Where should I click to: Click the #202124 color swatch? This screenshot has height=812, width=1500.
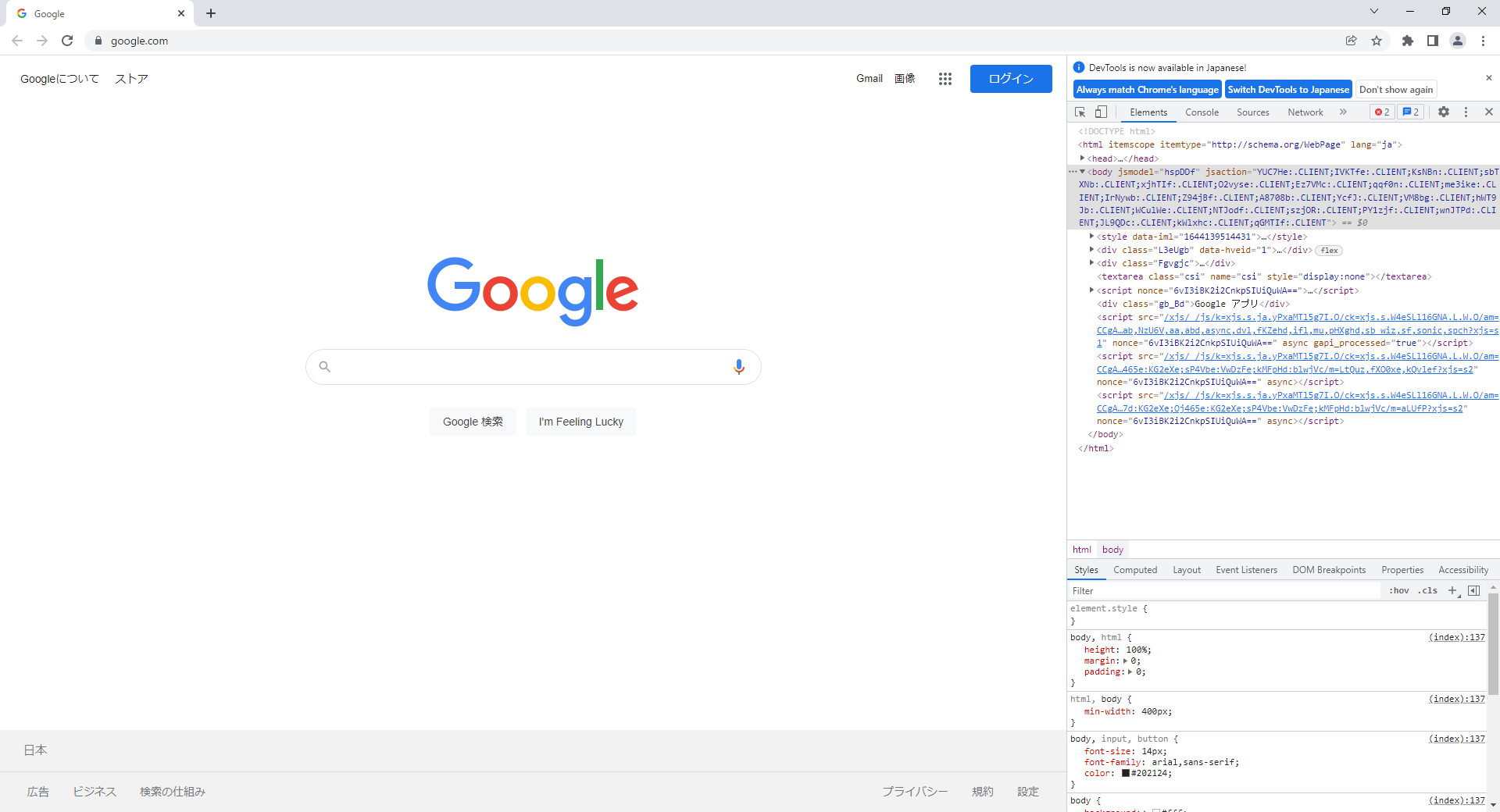click(x=1126, y=774)
